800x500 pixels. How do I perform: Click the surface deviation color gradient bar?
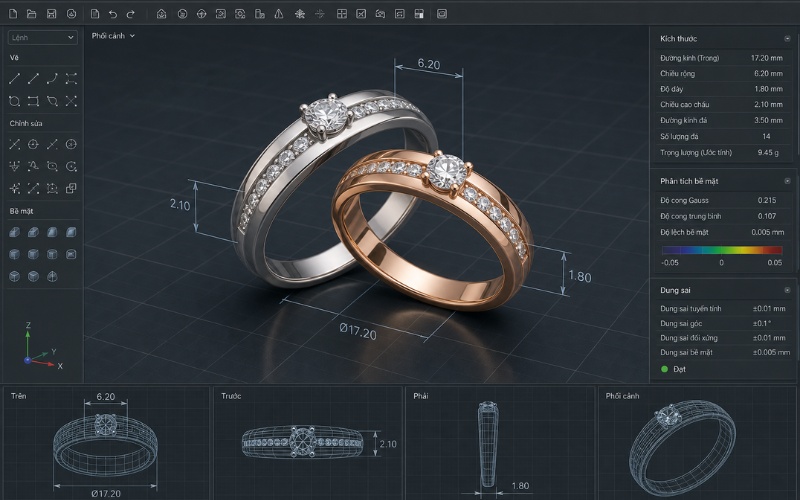click(x=722, y=250)
